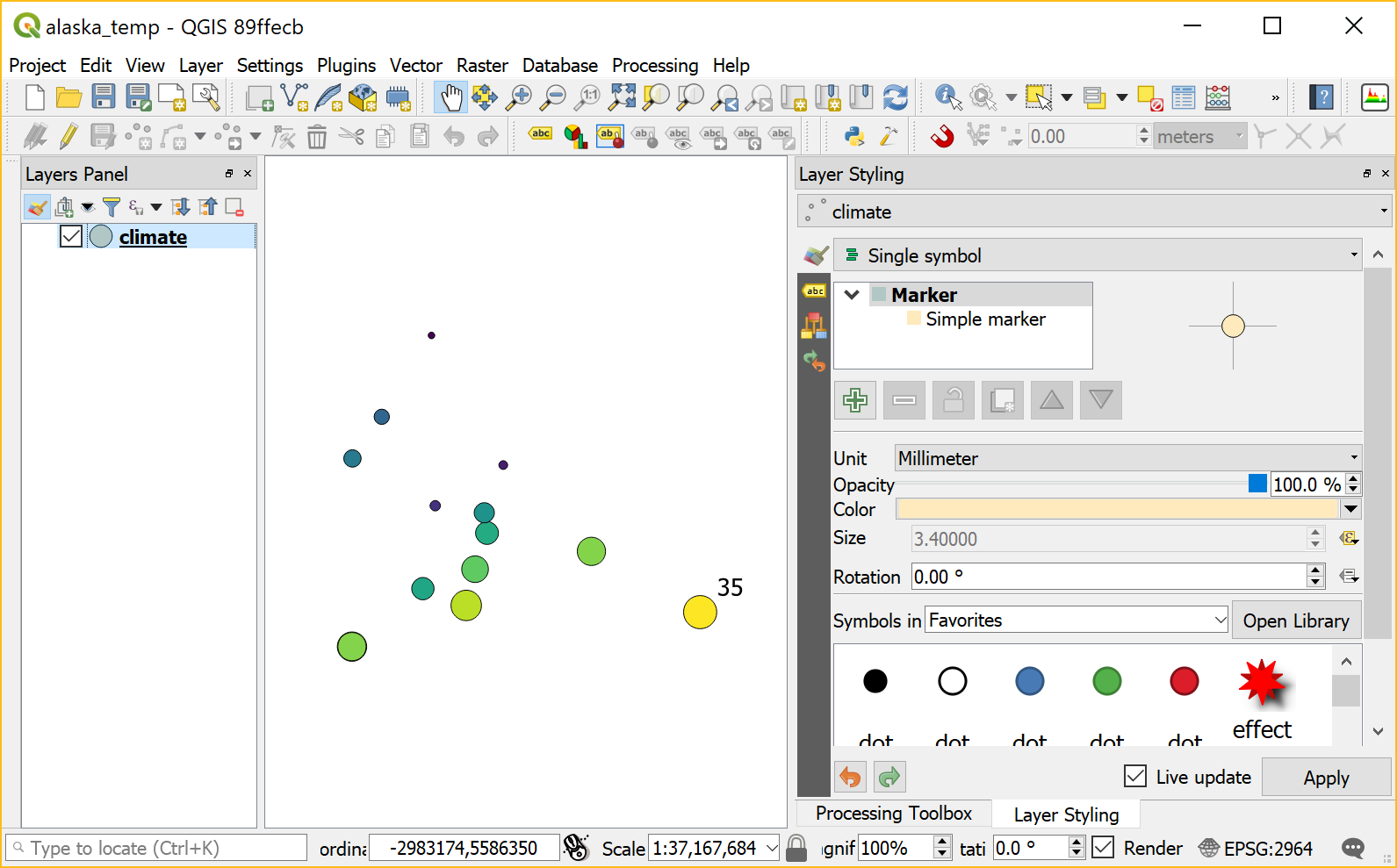
Task: Open the Raster menu
Action: pos(481,66)
